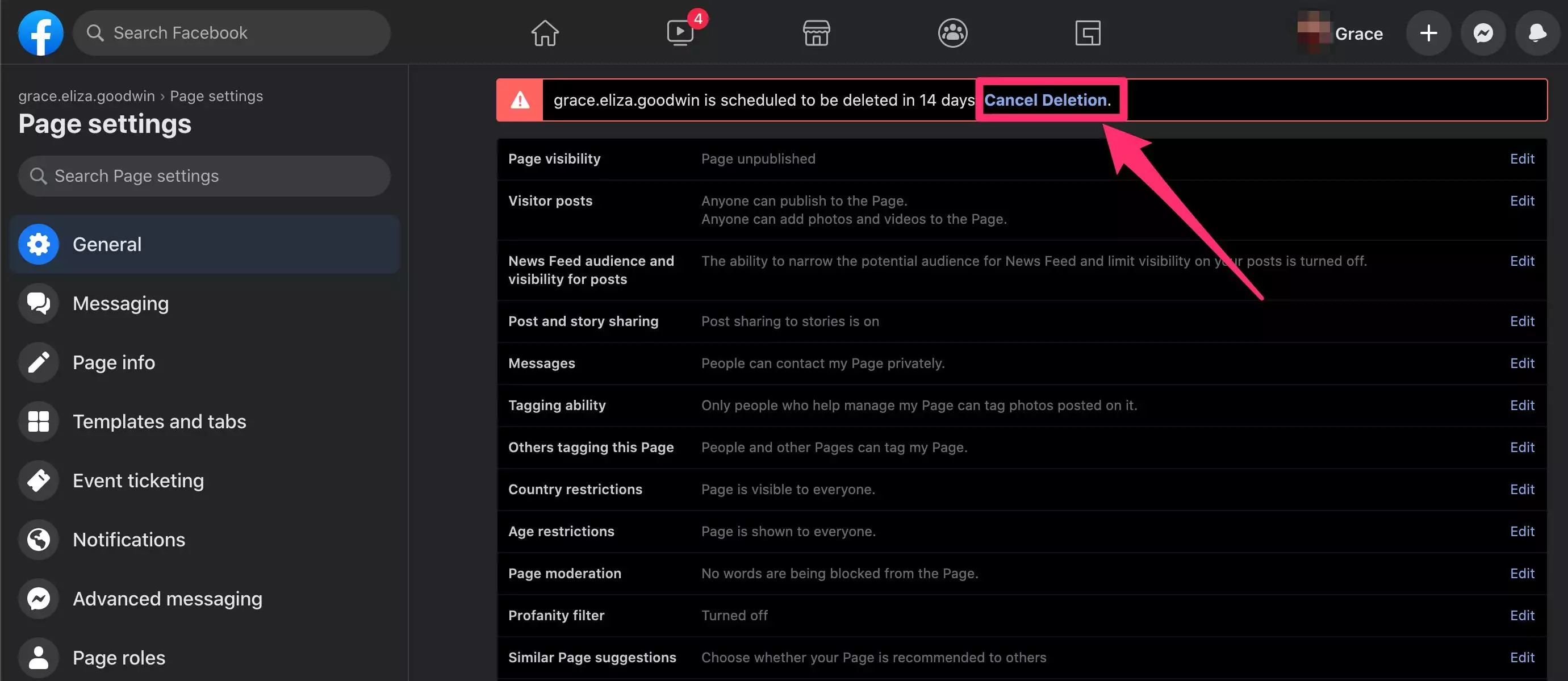Open the Messenger icon in top bar
This screenshot has width=1568, height=681.
(1483, 33)
